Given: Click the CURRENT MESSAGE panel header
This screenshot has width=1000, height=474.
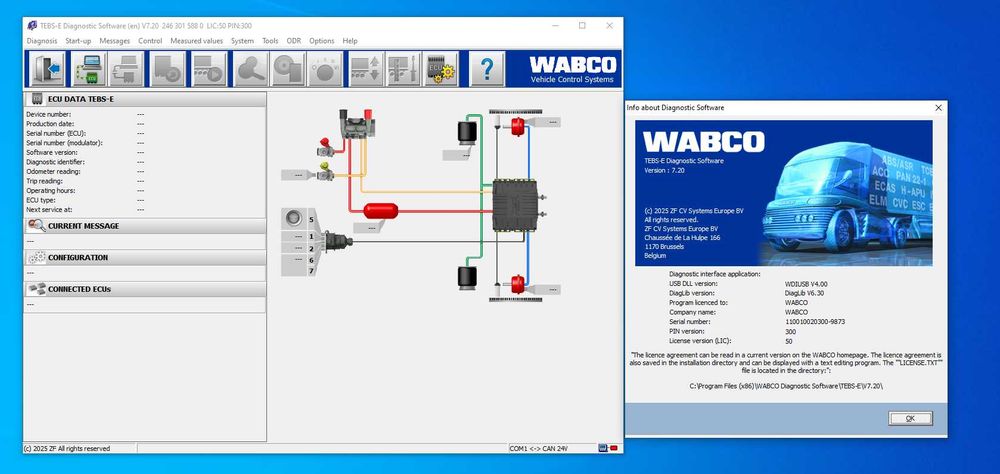Looking at the screenshot, I should pyautogui.click(x=145, y=226).
